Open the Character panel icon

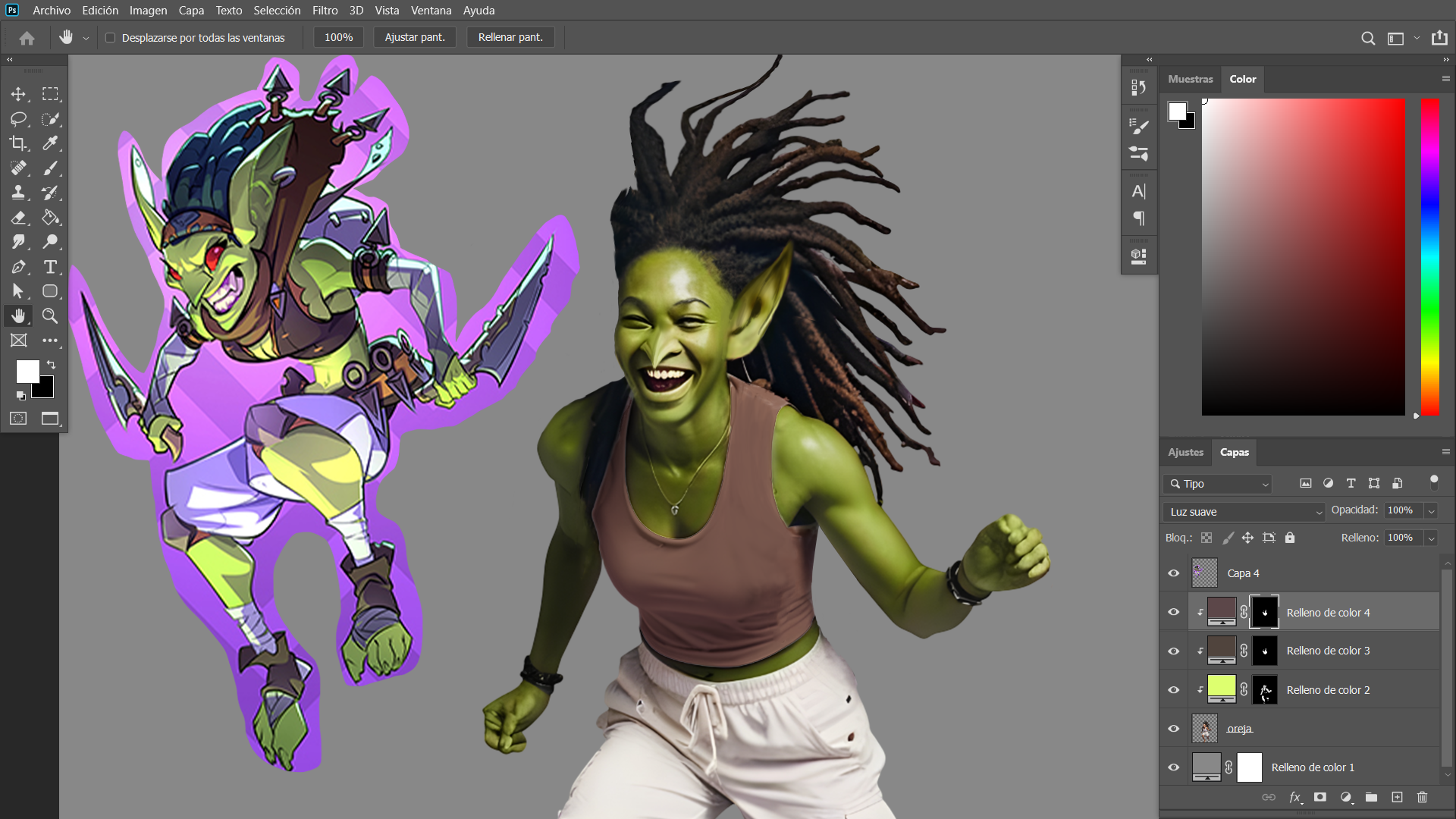click(x=1139, y=191)
